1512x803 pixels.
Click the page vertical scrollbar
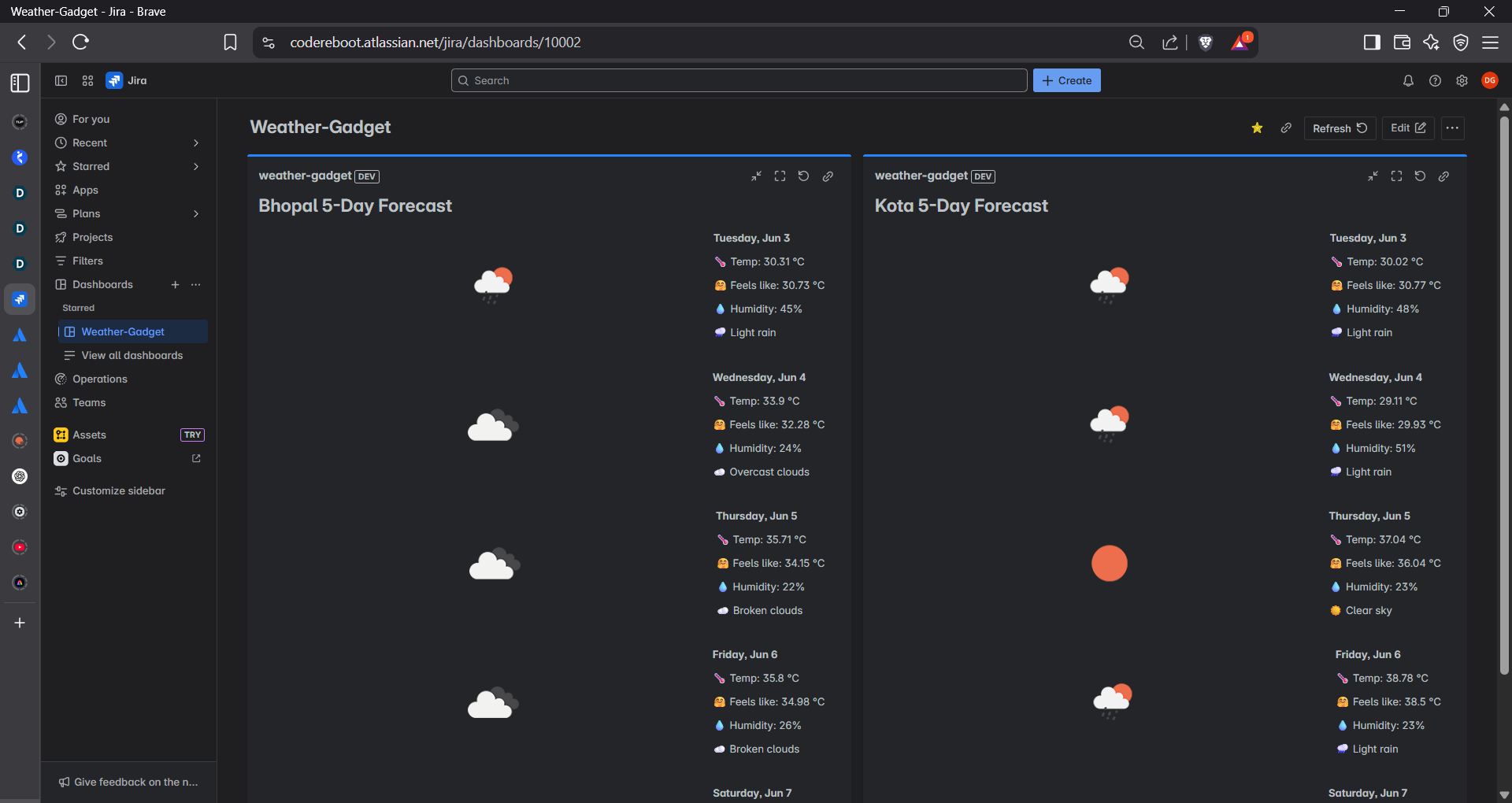pyautogui.click(x=1504, y=395)
